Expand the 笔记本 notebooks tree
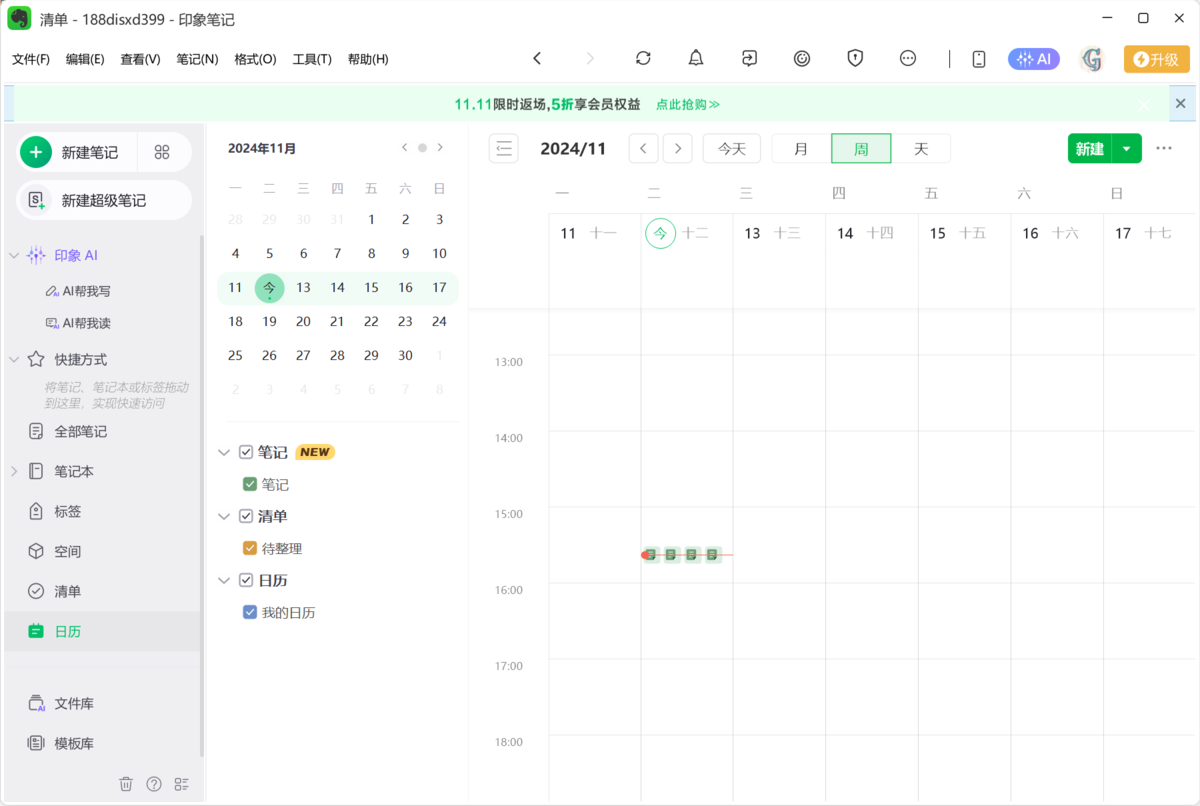 14,471
